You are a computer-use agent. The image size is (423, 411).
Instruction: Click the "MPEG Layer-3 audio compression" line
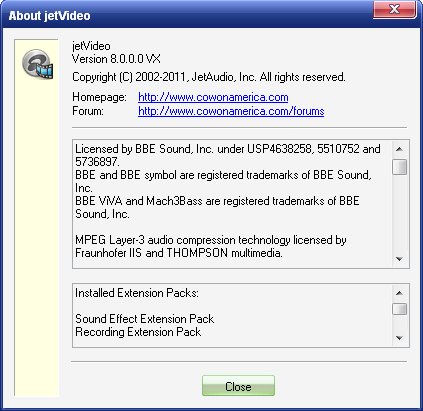(x=211, y=240)
